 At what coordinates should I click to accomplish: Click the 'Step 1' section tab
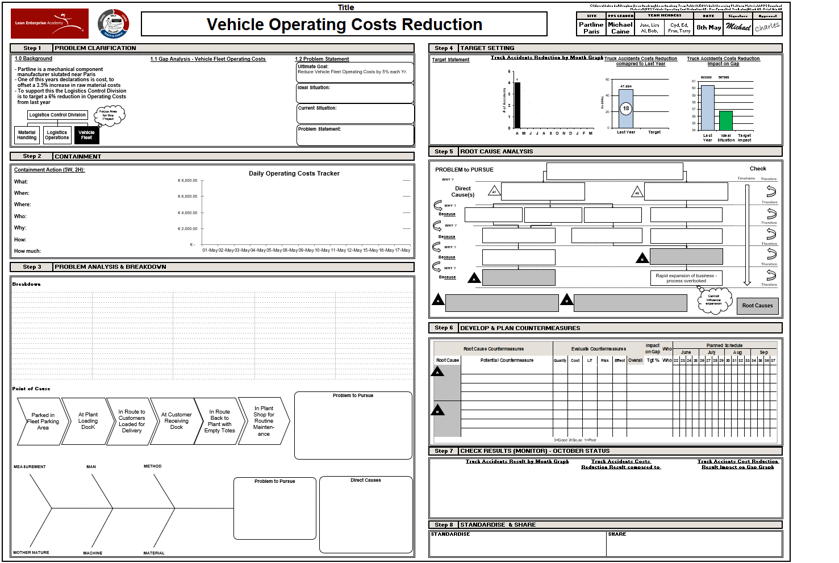pos(31,48)
